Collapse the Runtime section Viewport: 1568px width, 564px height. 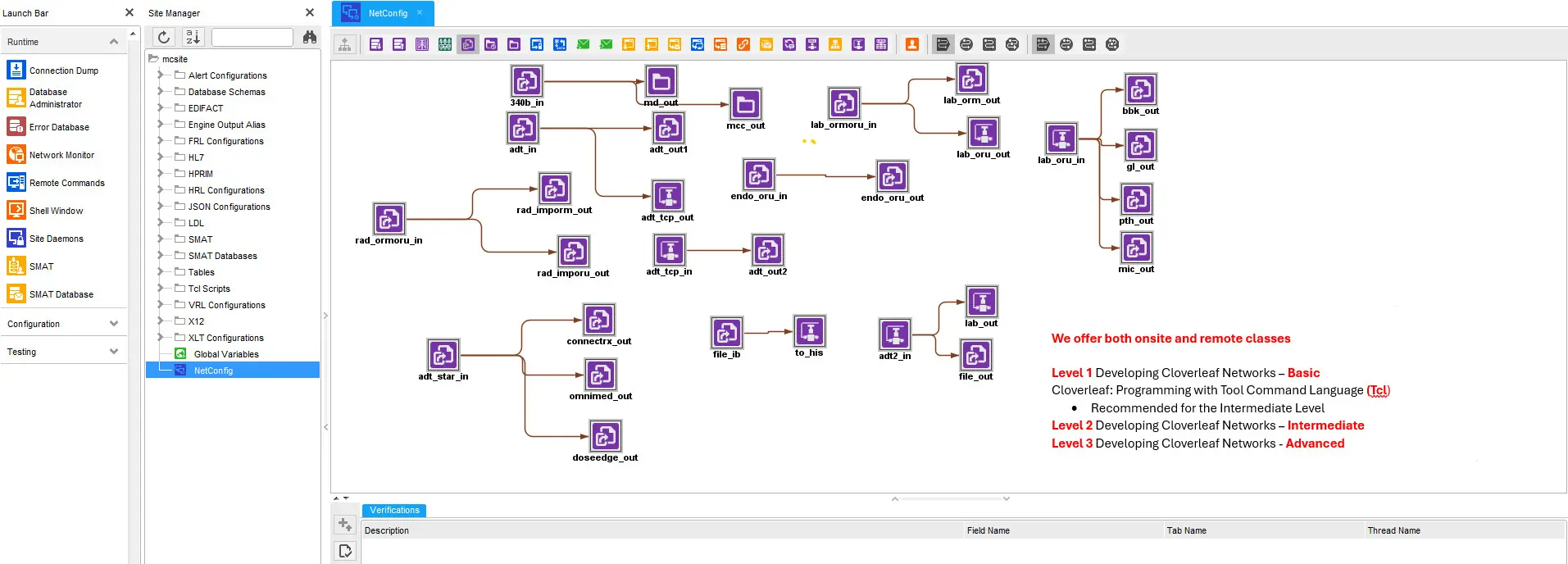click(x=113, y=42)
